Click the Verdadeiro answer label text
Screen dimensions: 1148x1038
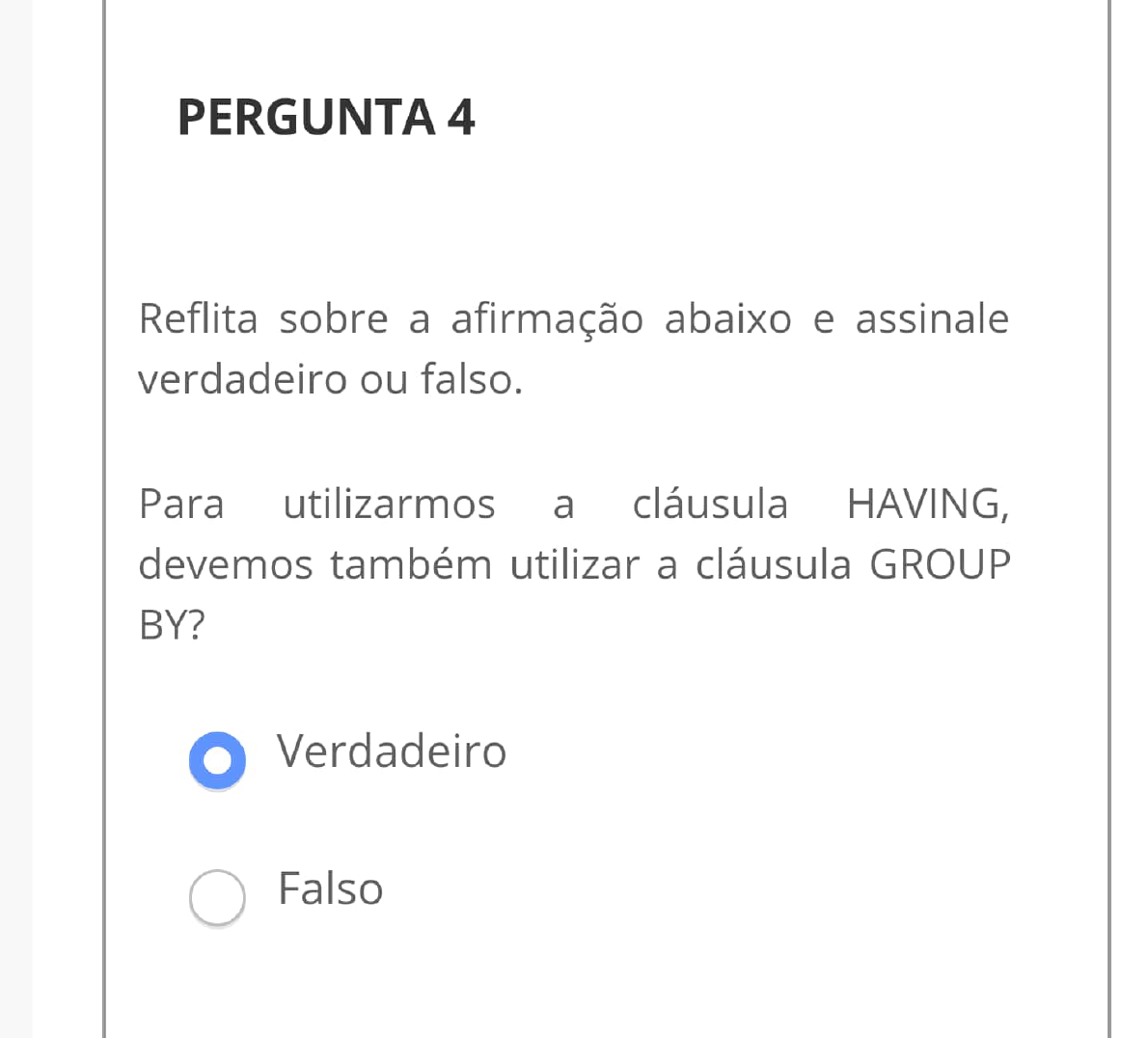tap(391, 751)
